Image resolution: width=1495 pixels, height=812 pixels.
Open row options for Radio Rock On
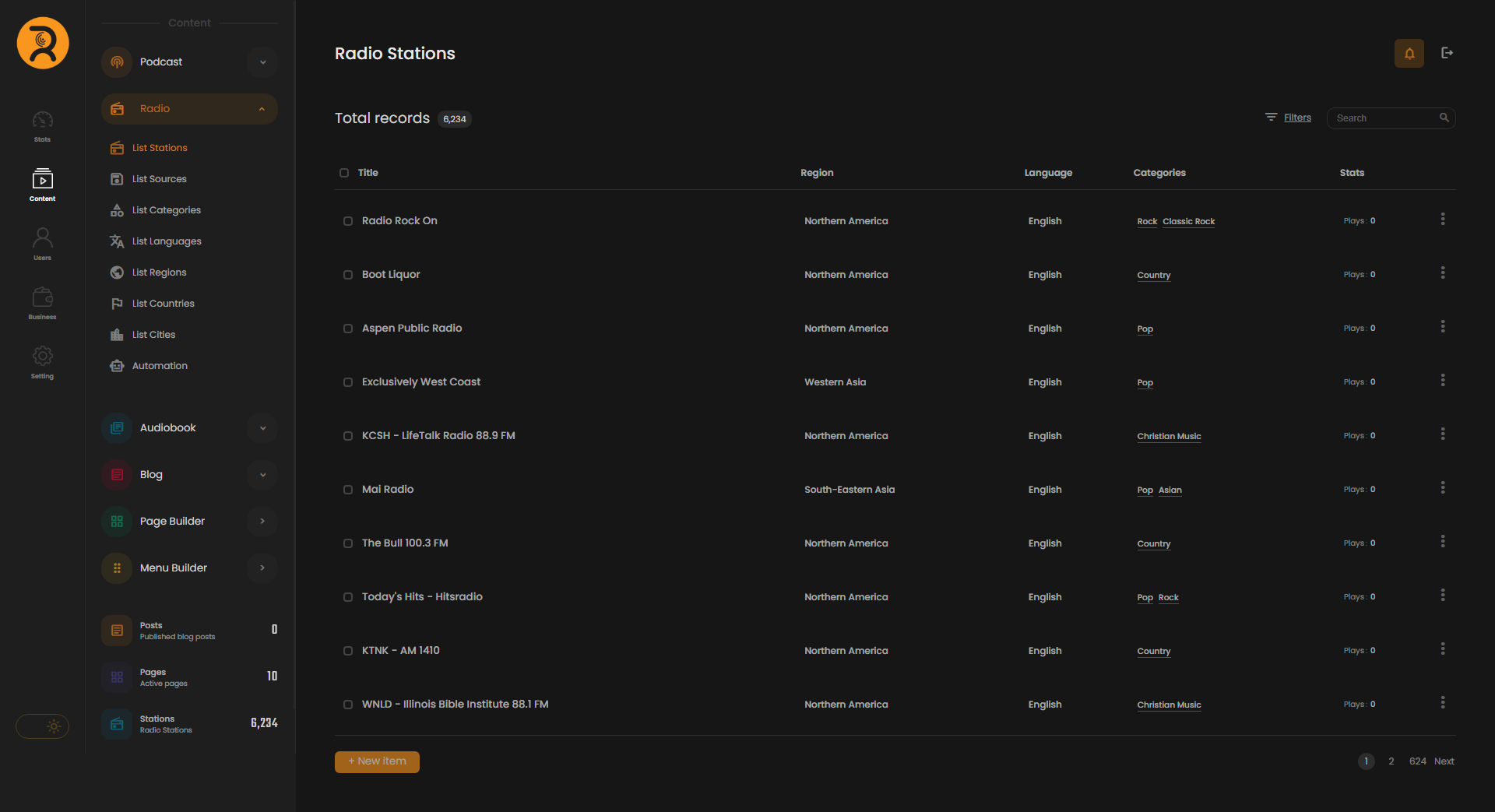(x=1442, y=220)
